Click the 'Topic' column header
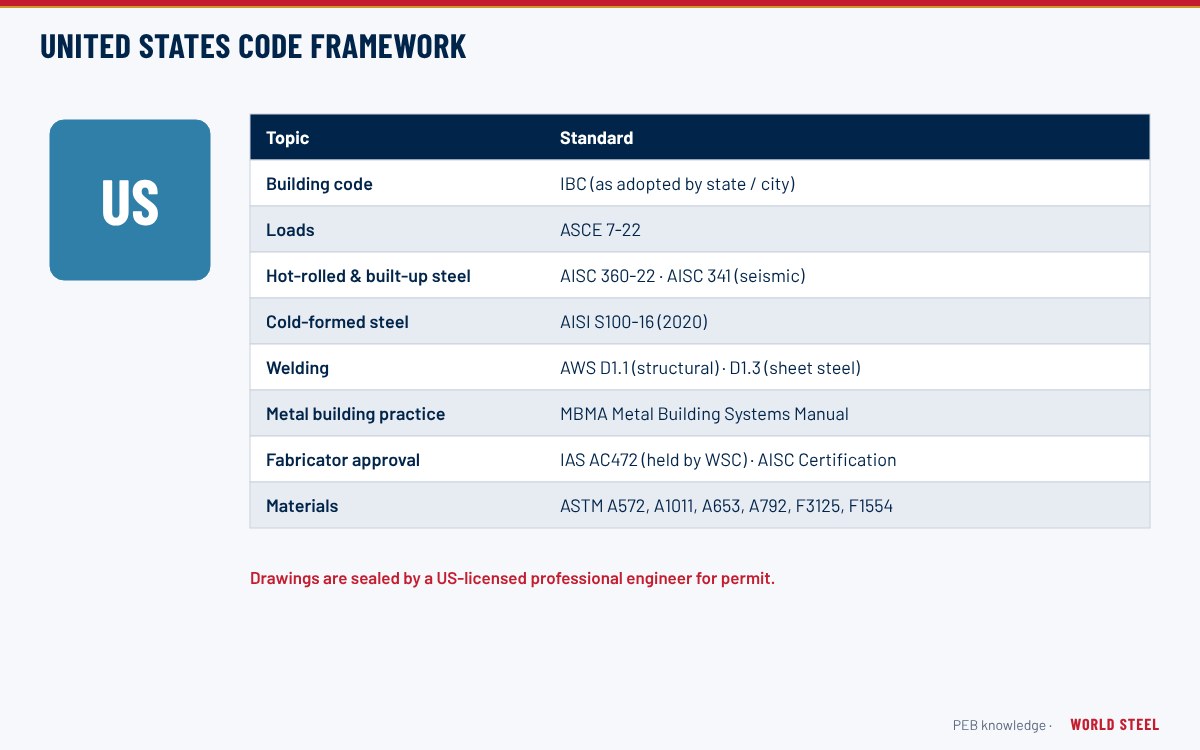The image size is (1200, 750). [288, 138]
